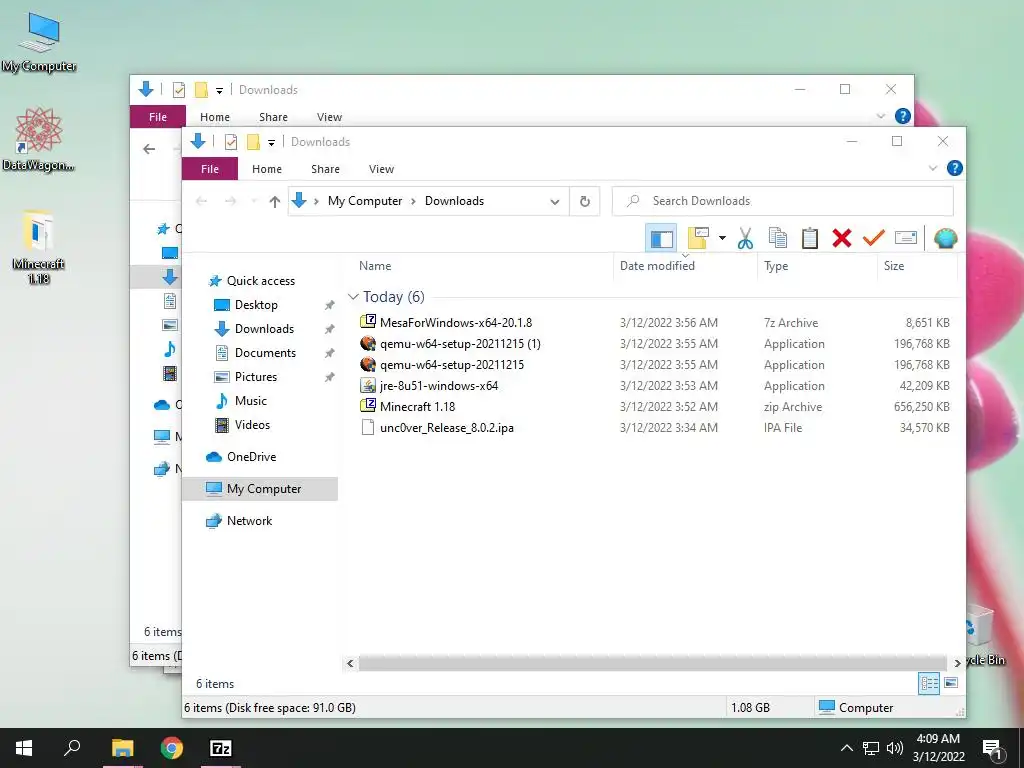
Task: Select Minecraft 1.18 zip archive in list
Action: [417, 406]
